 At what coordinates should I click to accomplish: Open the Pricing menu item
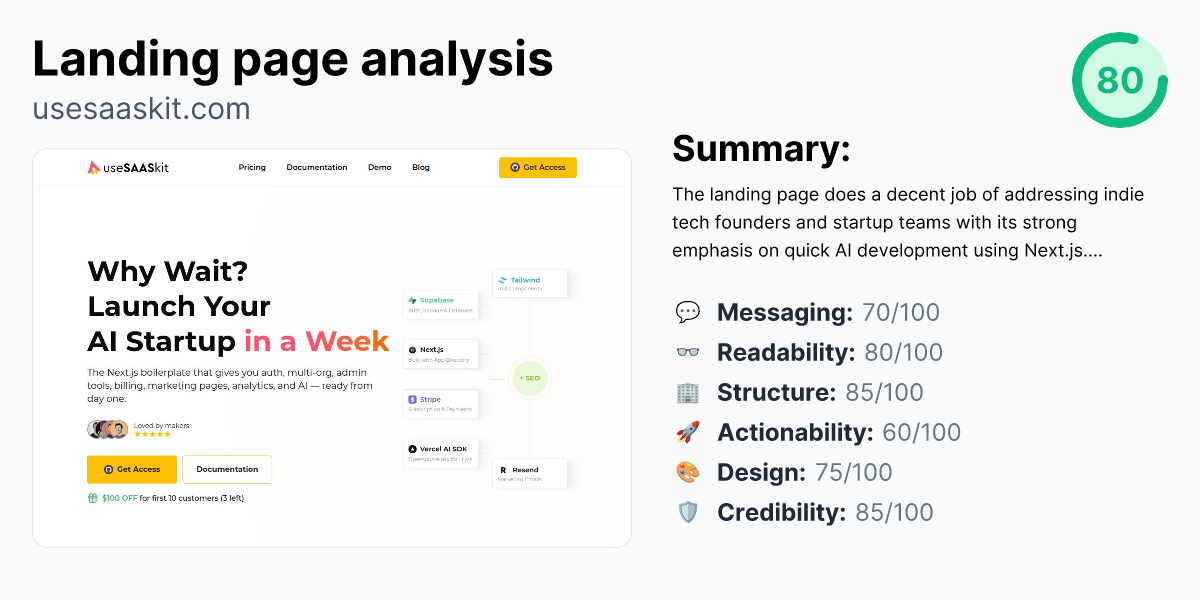(x=252, y=167)
